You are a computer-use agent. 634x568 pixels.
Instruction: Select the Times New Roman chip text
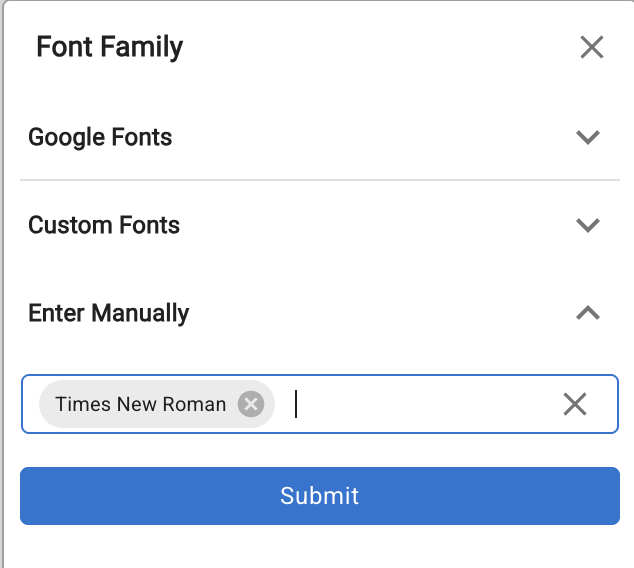pyautogui.click(x=140, y=404)
